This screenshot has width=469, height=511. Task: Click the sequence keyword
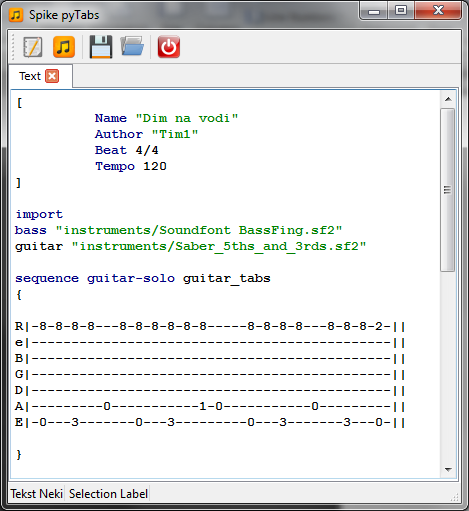point(47,278)
